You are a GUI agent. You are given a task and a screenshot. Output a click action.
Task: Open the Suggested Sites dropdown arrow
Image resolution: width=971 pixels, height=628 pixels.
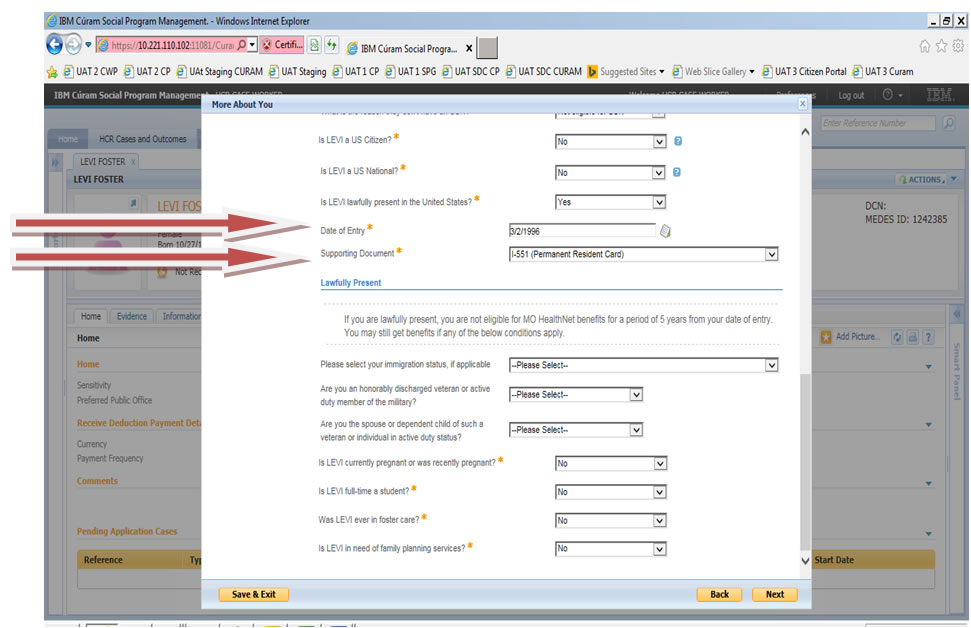coord(661,72)
